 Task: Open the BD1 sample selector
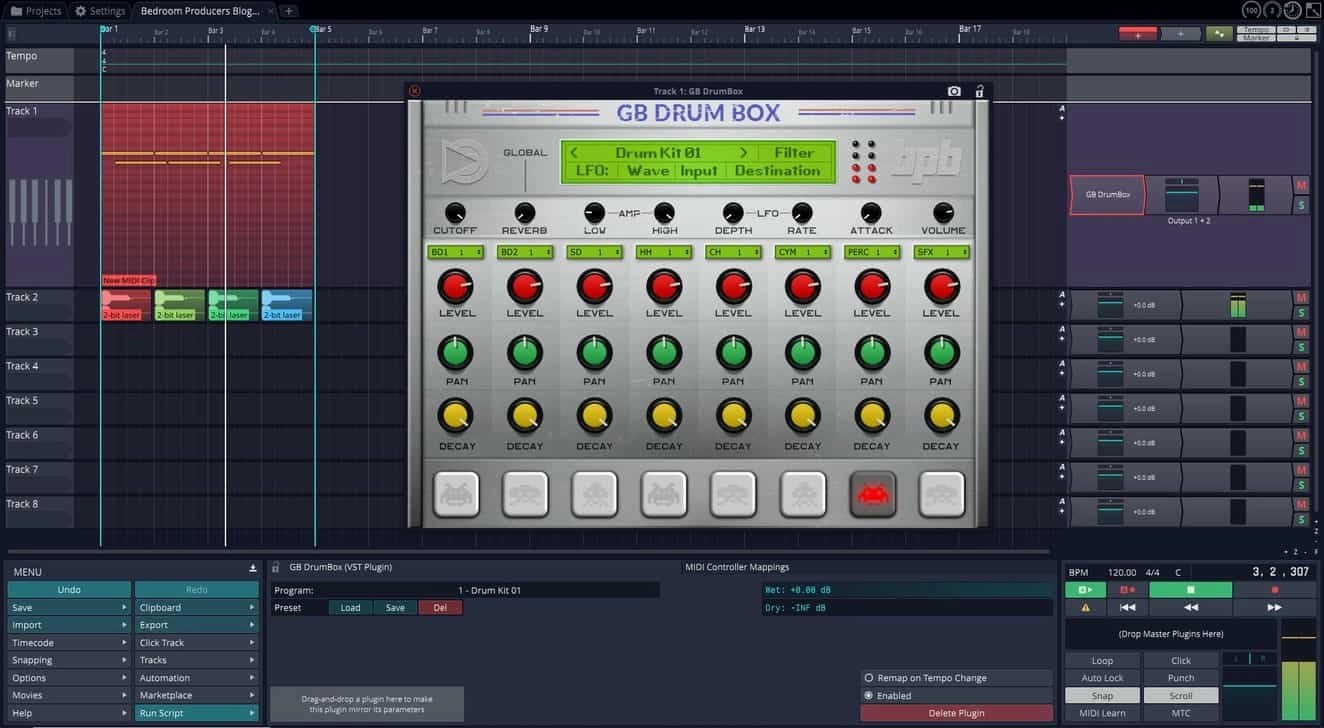point(456,252)
